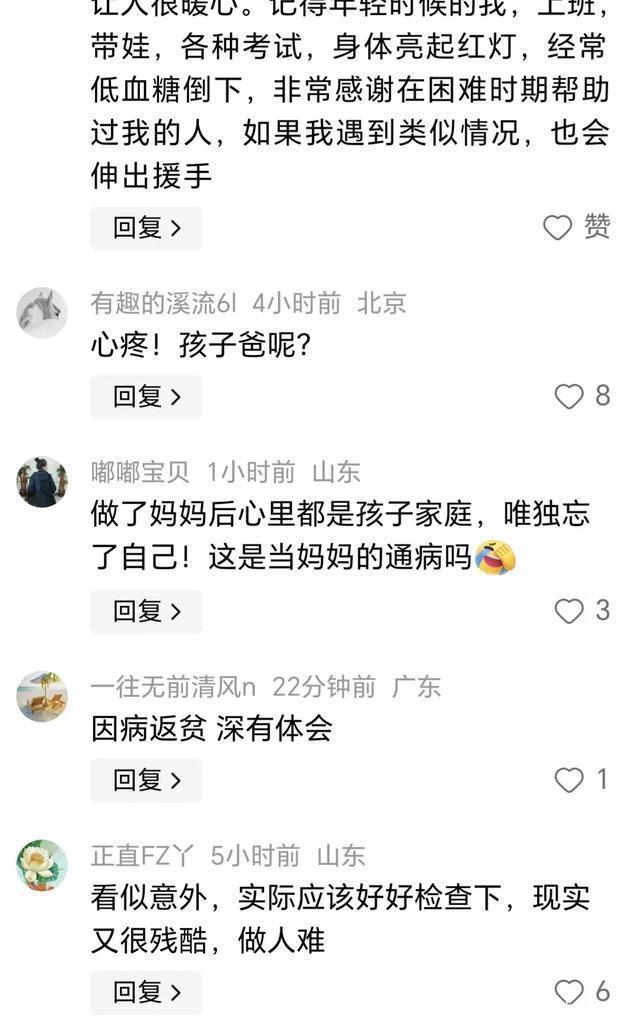Image resolution: width=640 pixels, height=1025 pixels.
Task: Open username 正直FZ丫
Action: [143, 856]
